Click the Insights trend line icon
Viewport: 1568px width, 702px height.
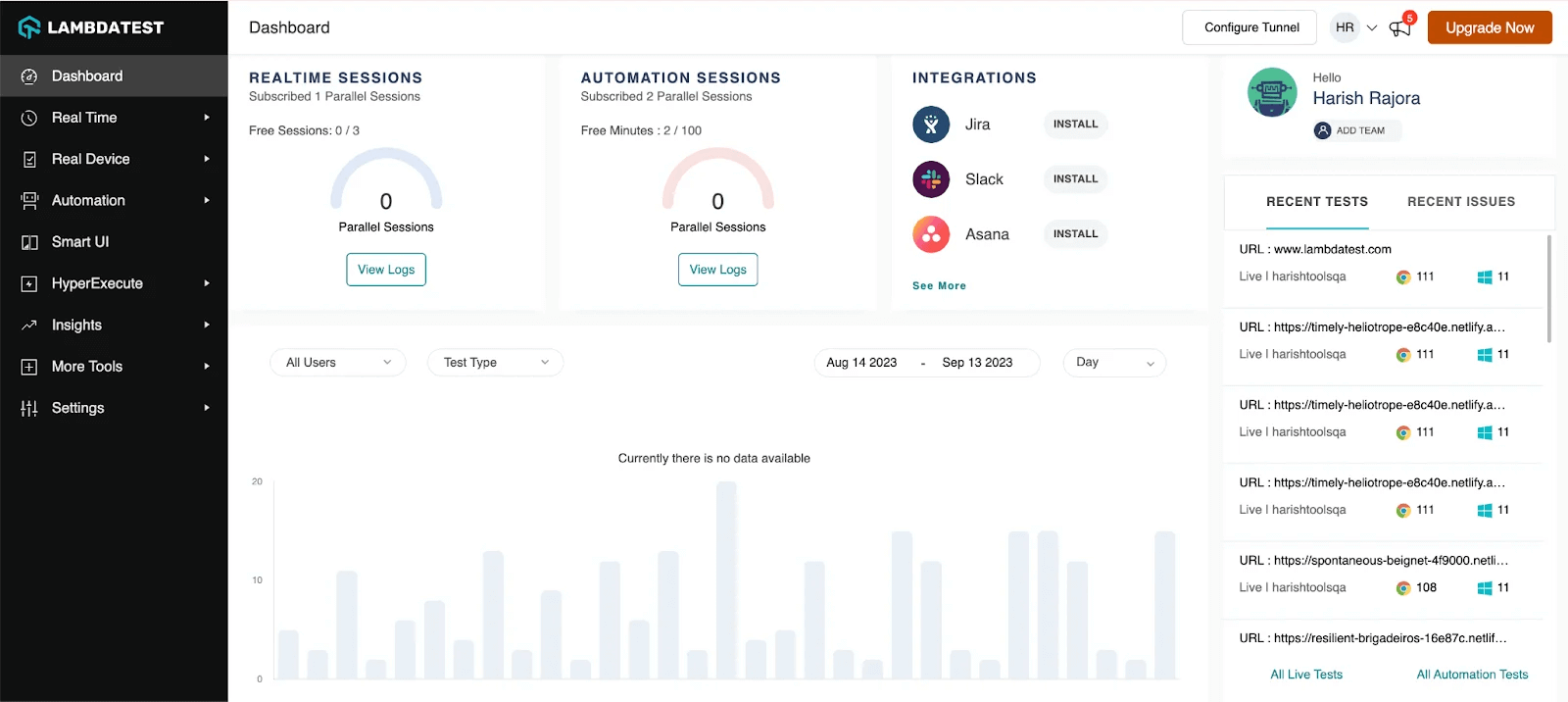click(x=29, y=325)
